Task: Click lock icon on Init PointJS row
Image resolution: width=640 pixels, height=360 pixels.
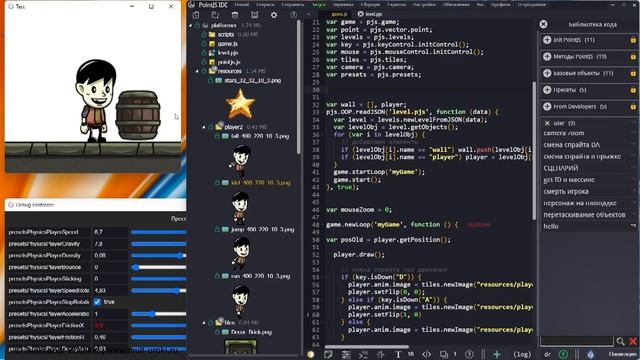Action: point(633,40)
